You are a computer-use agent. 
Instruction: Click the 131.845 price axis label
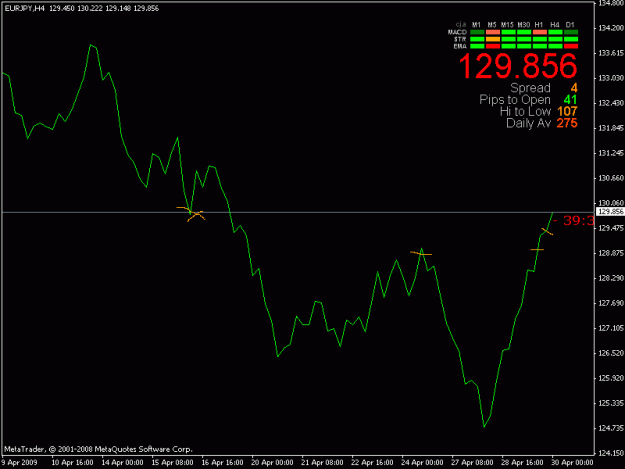(x=611, y=128)
